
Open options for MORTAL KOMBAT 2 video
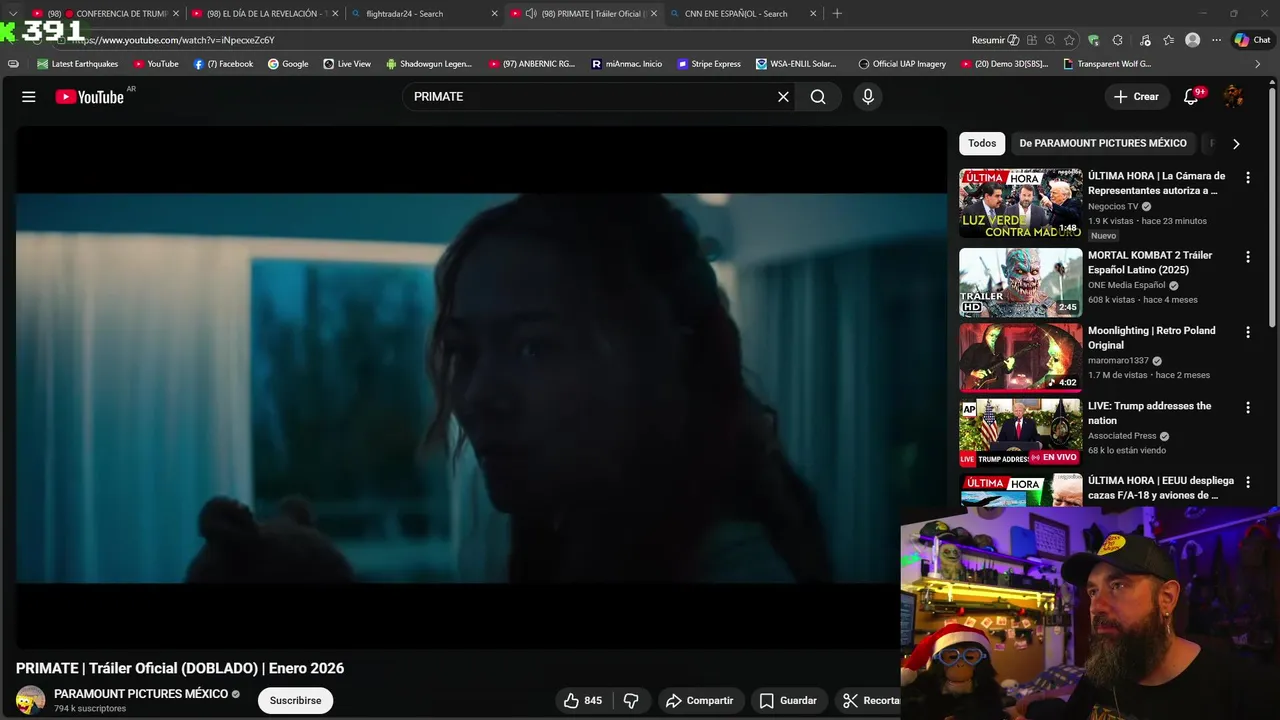1247,257
